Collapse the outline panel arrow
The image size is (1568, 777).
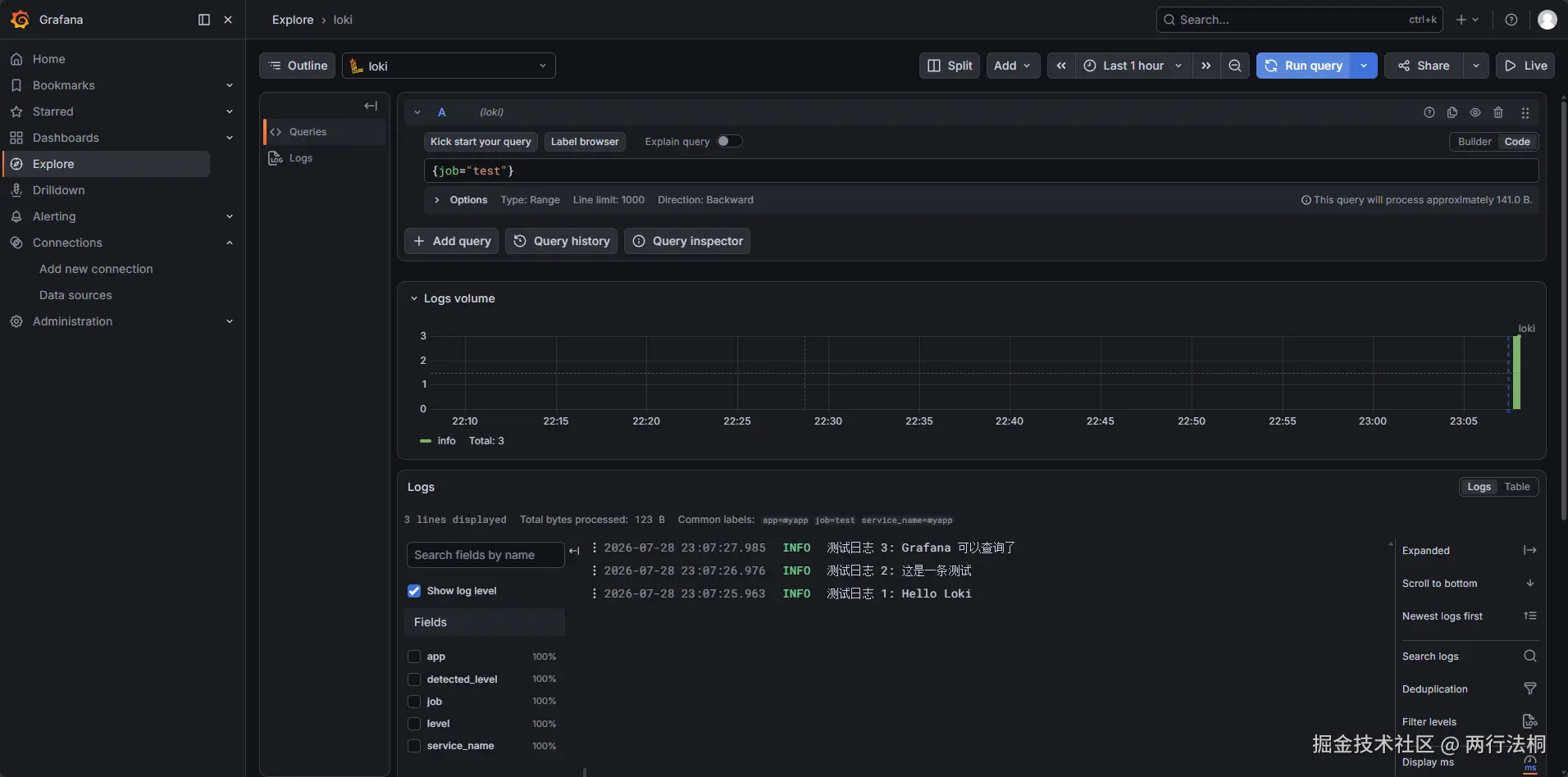click(371, 106)
